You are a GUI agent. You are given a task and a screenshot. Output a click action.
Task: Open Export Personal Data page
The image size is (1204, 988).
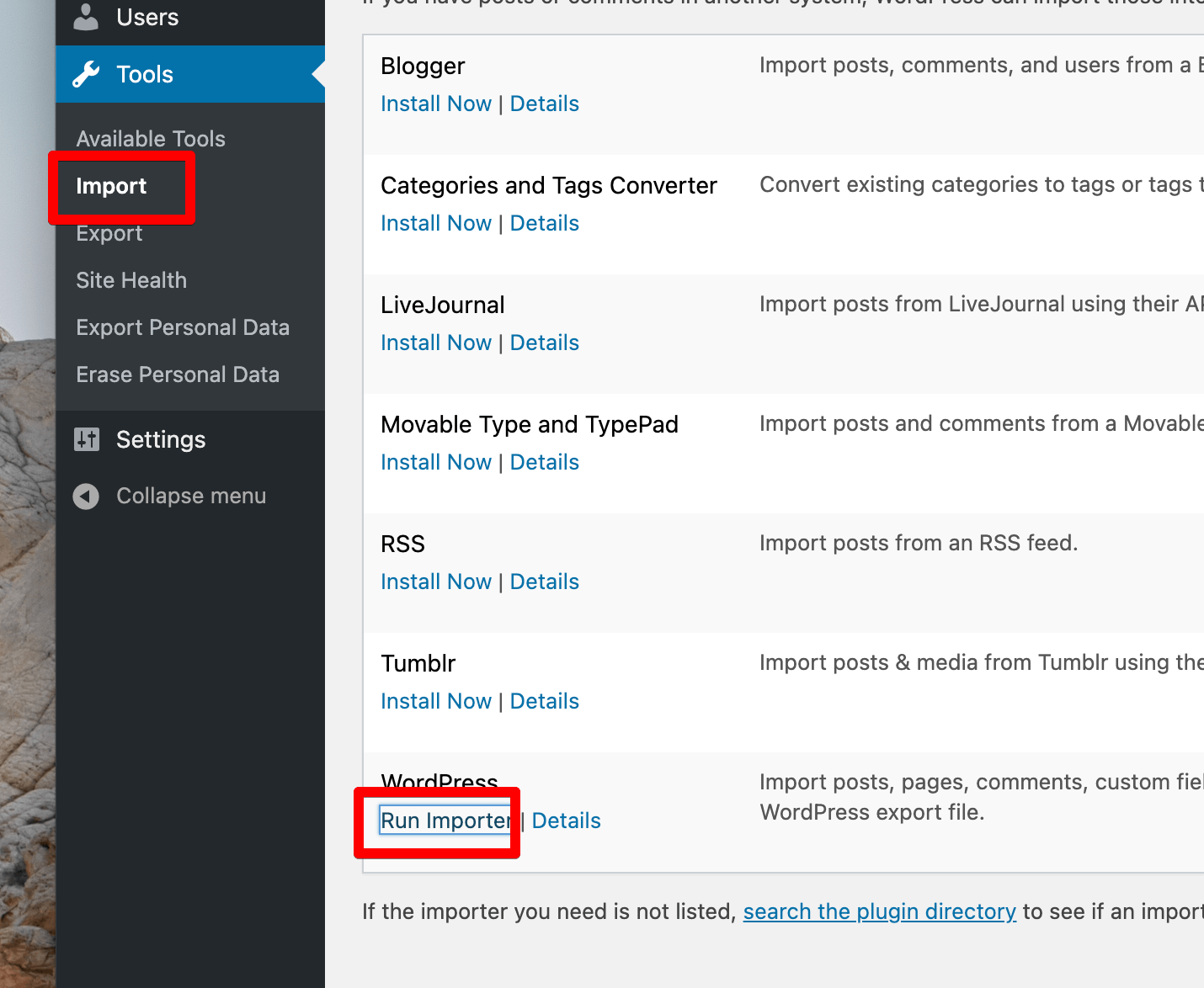coord(183,327)
